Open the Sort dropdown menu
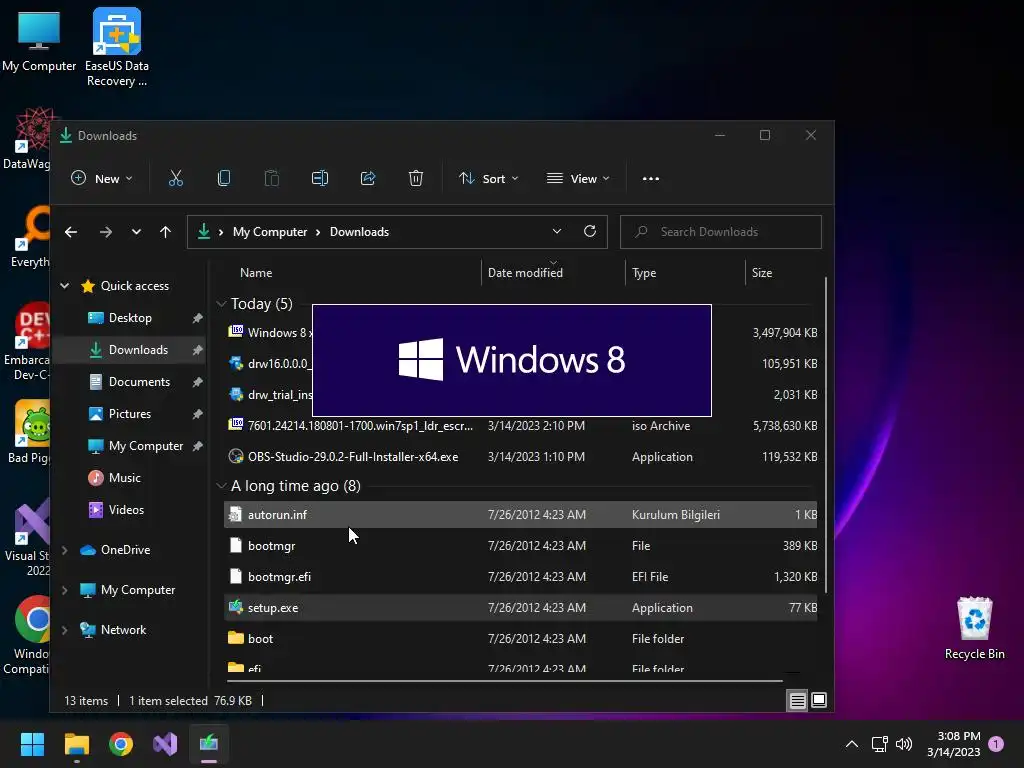This screenshot has width=1024, height=768. point(488,178)
